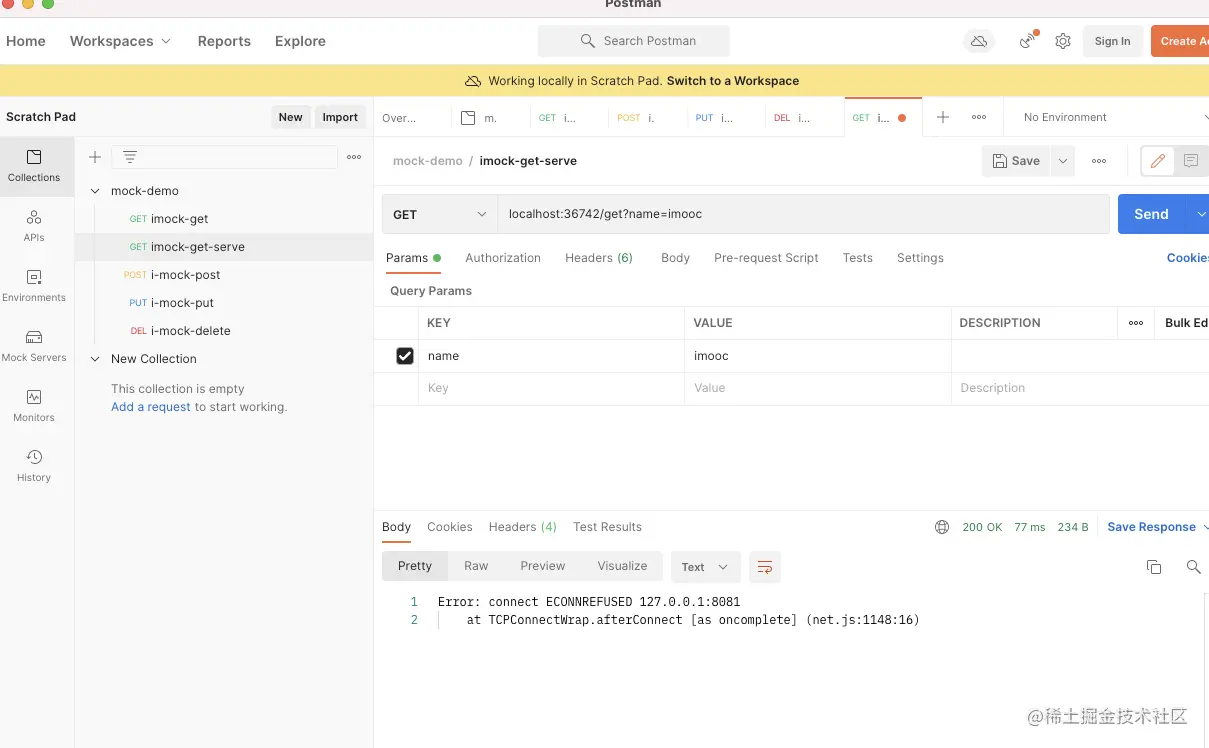Screen dimensions: 1209x748
Task: Open the Collections sidebar panel
Action: pos(34,166)
